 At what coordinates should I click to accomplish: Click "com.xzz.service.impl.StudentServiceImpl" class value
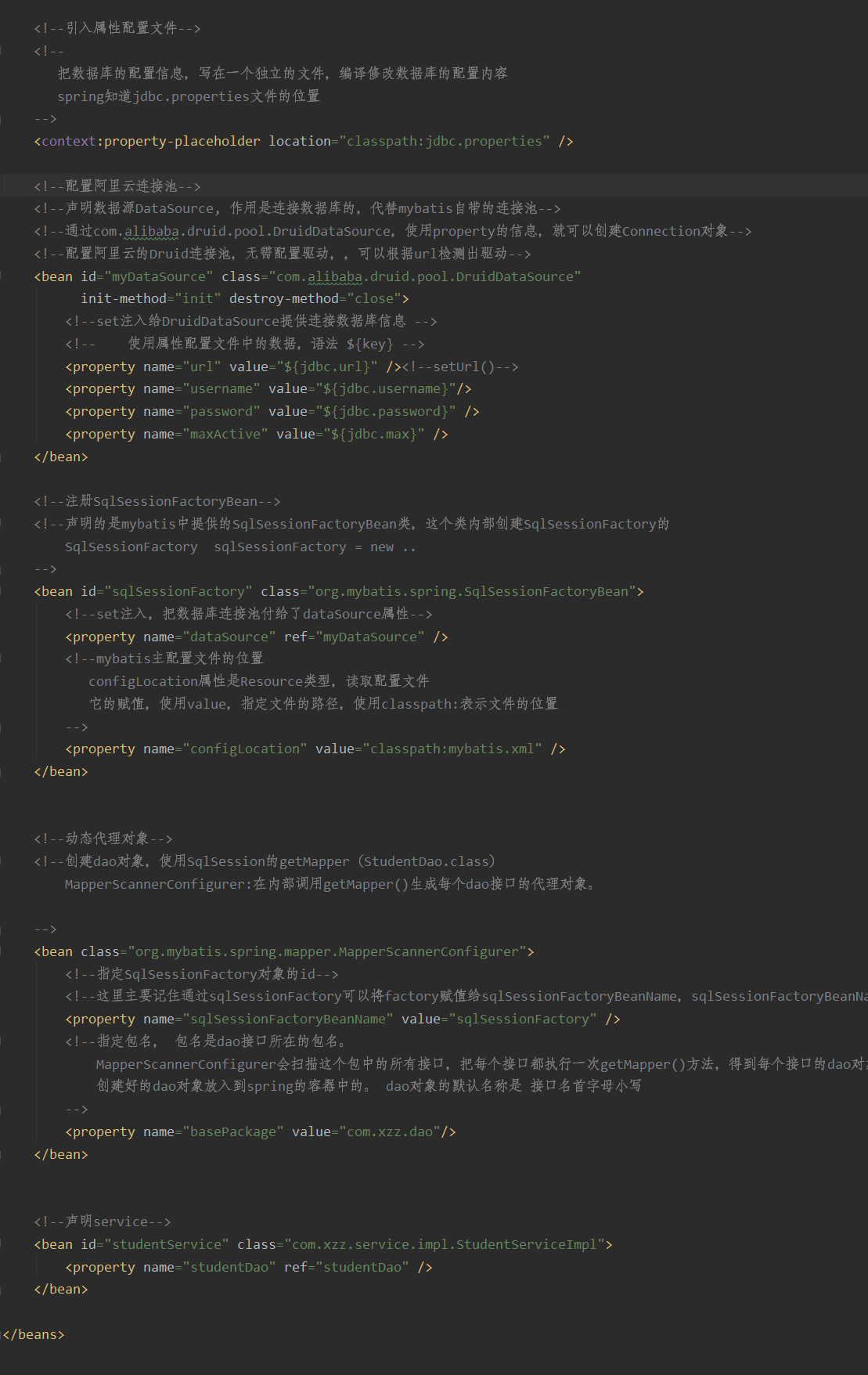point(444,1244)
